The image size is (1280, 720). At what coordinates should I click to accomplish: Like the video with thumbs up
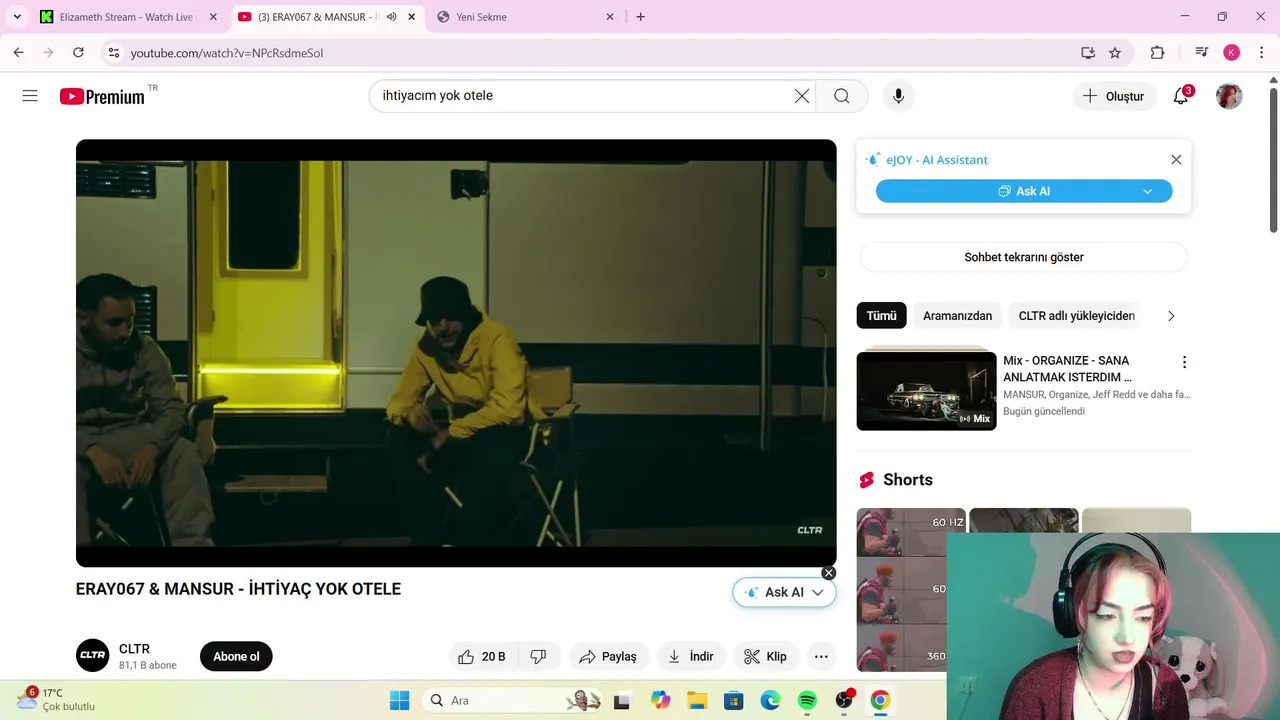[x=482, y=657]
